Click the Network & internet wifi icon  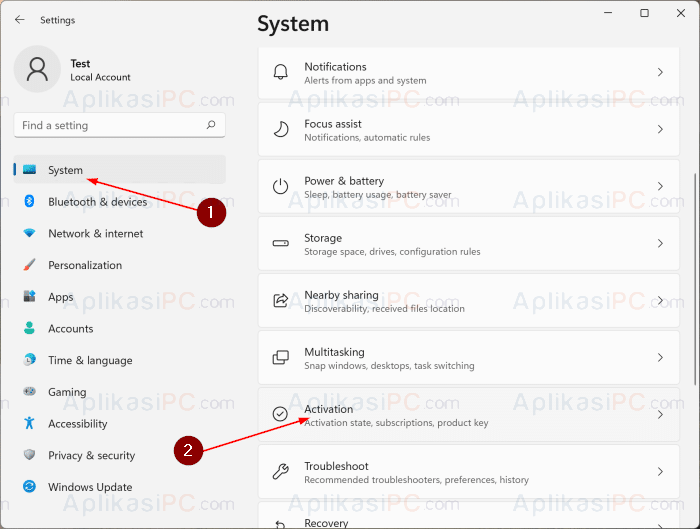(x=29, y=233)
